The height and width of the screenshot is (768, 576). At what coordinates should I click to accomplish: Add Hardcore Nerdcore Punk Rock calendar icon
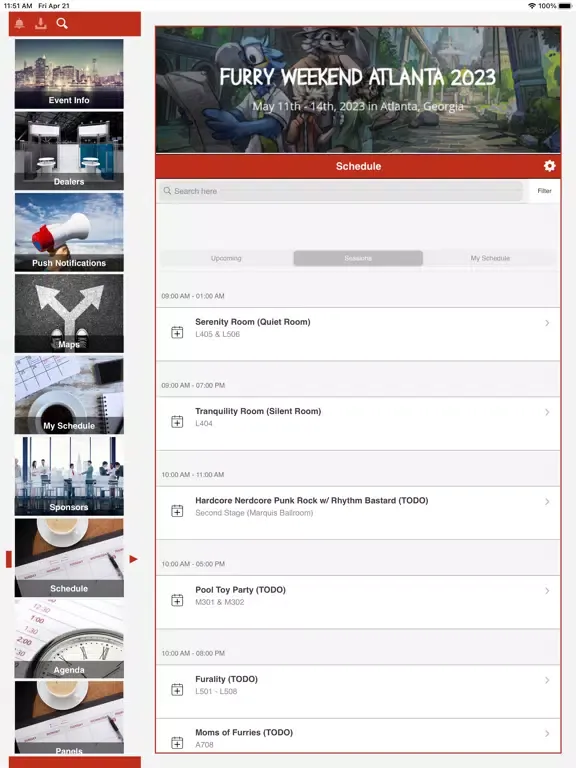click(x=177, y=511)
